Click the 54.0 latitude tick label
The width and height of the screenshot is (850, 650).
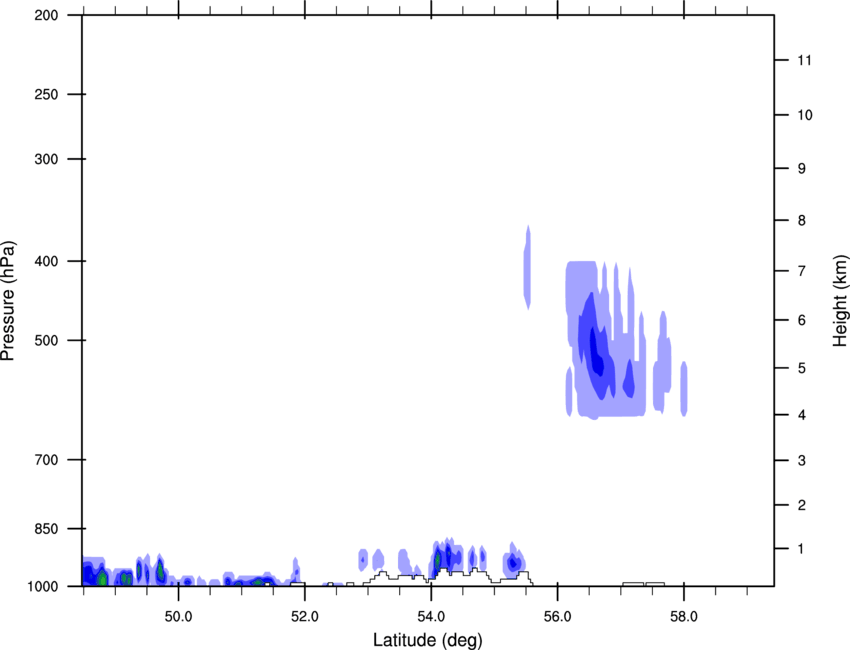(x=431, y=616)
